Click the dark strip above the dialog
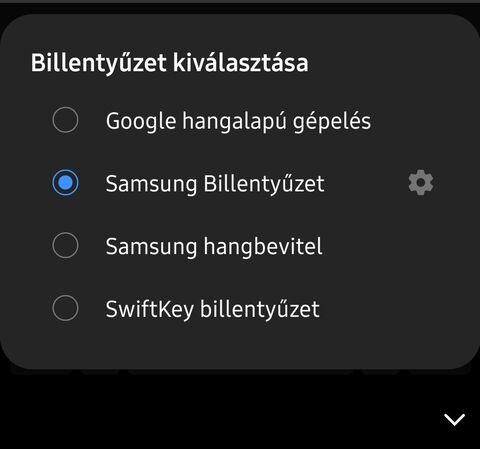 click(240, 6)
